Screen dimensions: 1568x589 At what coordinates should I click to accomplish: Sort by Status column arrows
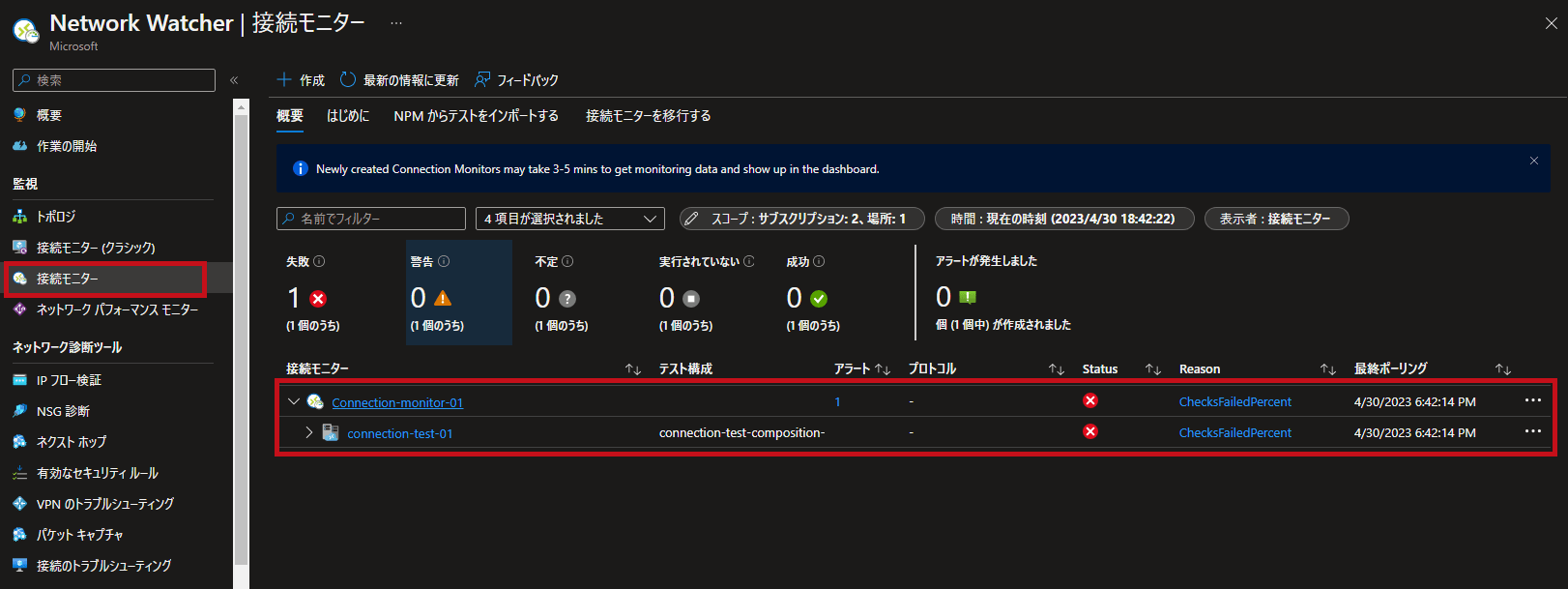(x=1153, y=369)
